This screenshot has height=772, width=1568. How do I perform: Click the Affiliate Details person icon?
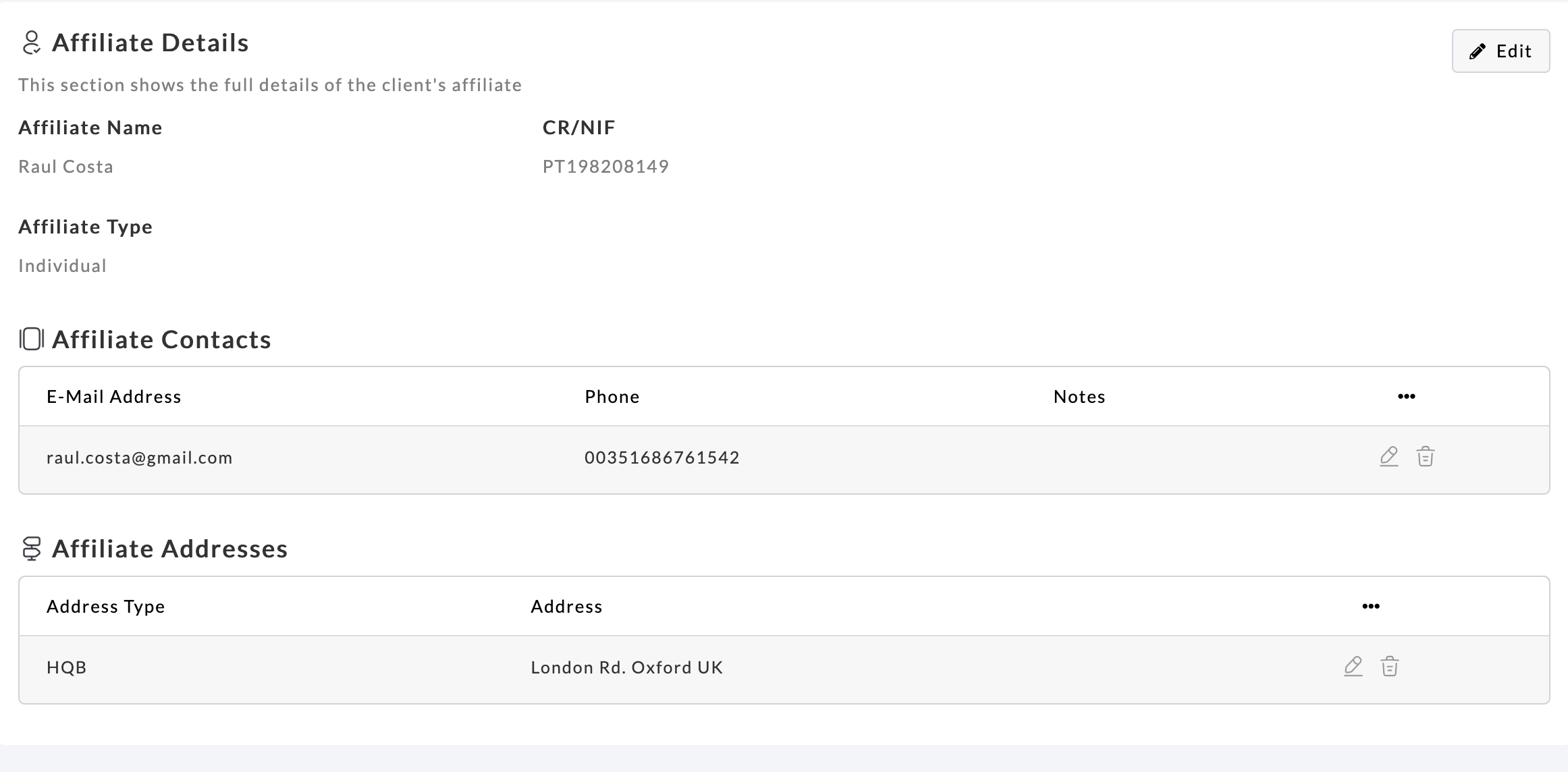[x=31, y=43]
